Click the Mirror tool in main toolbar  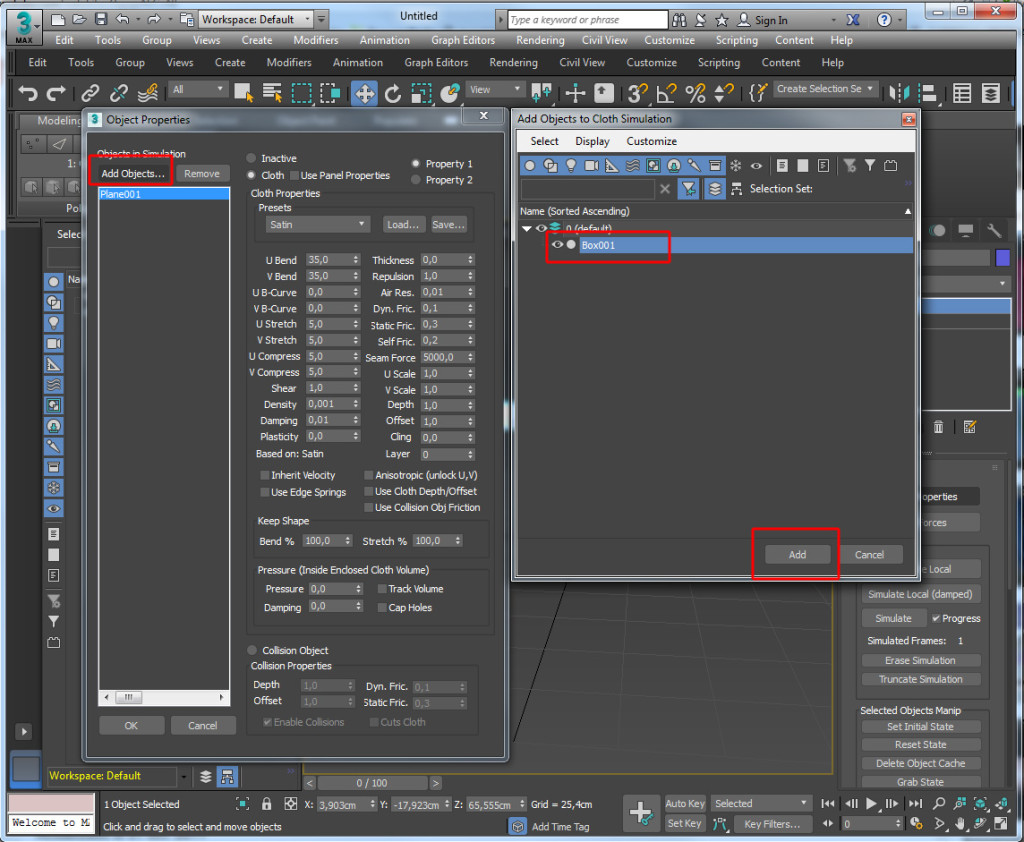[897, 93]
